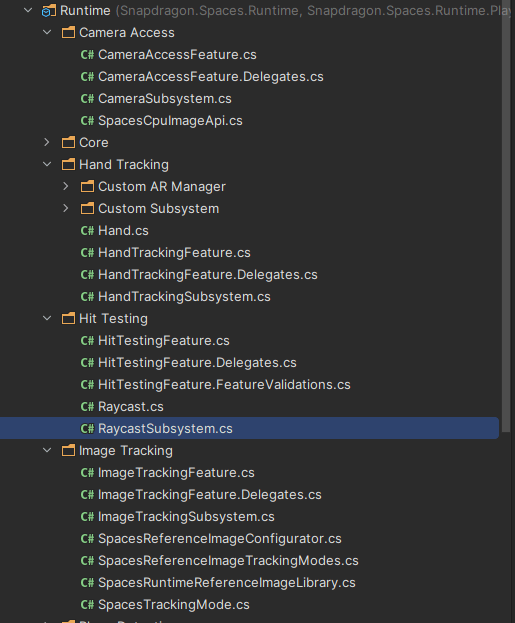
Task: Select the Hand Tracking folder label
Action: 124,164
